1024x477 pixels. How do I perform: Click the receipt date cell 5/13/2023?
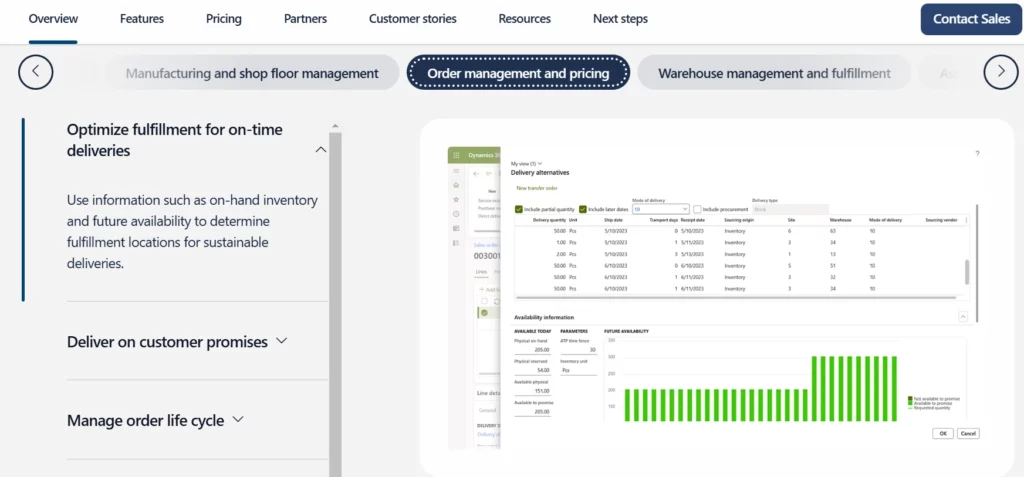[x=692, y=254]
